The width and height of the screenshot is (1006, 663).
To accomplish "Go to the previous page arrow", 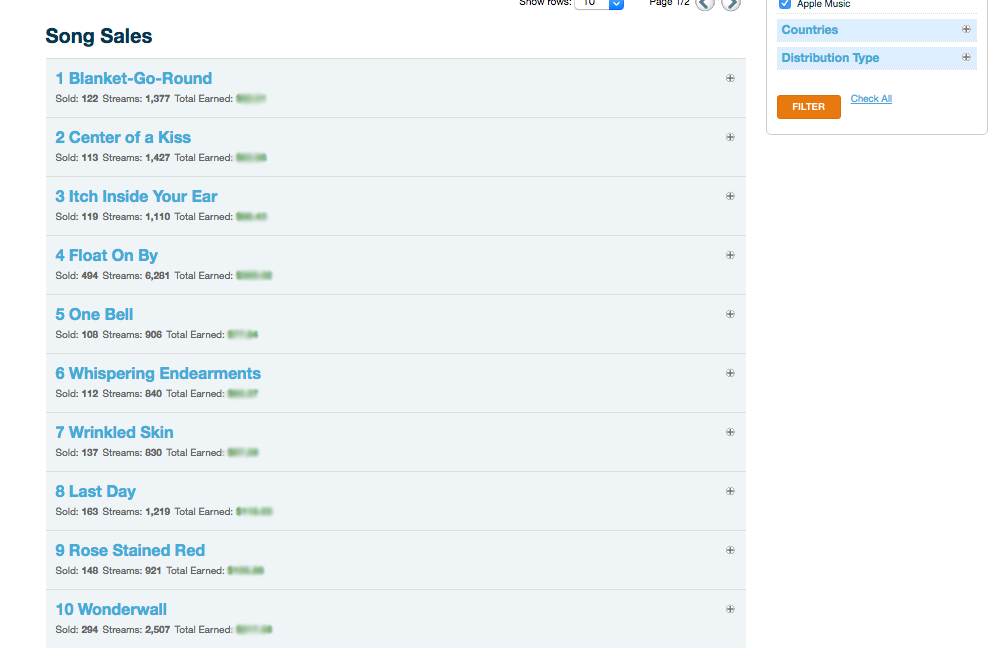I will pyautogui.click(x=705, y=4).
